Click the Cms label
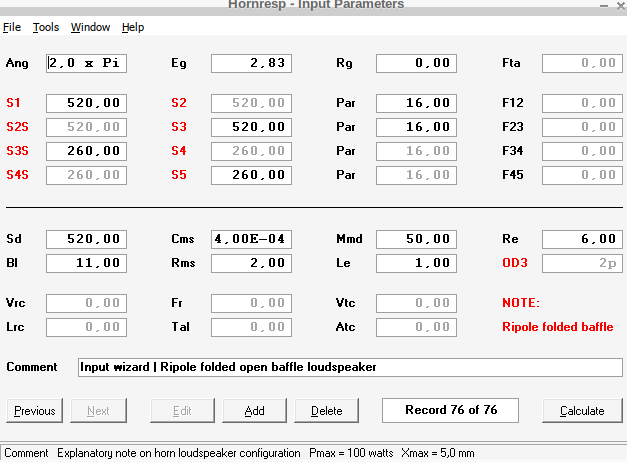The width and height of the screenshot is (627, 462). tap(183, 239)
